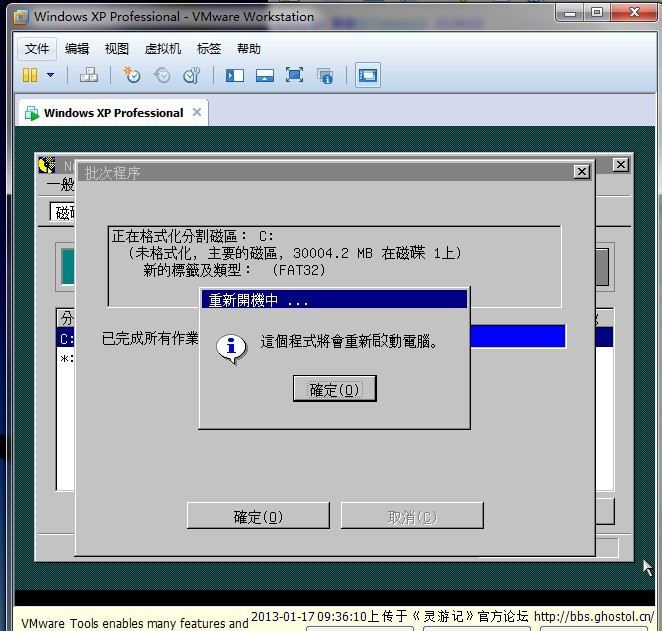Open the 帮助 menu
This screenshot has width=662, height=631.
click(x=249, y=48)
